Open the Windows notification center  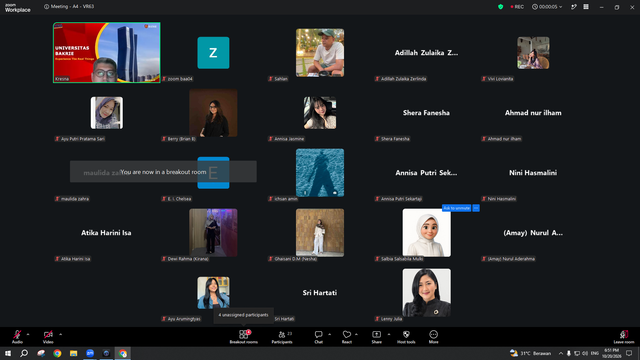coord(629,353)
